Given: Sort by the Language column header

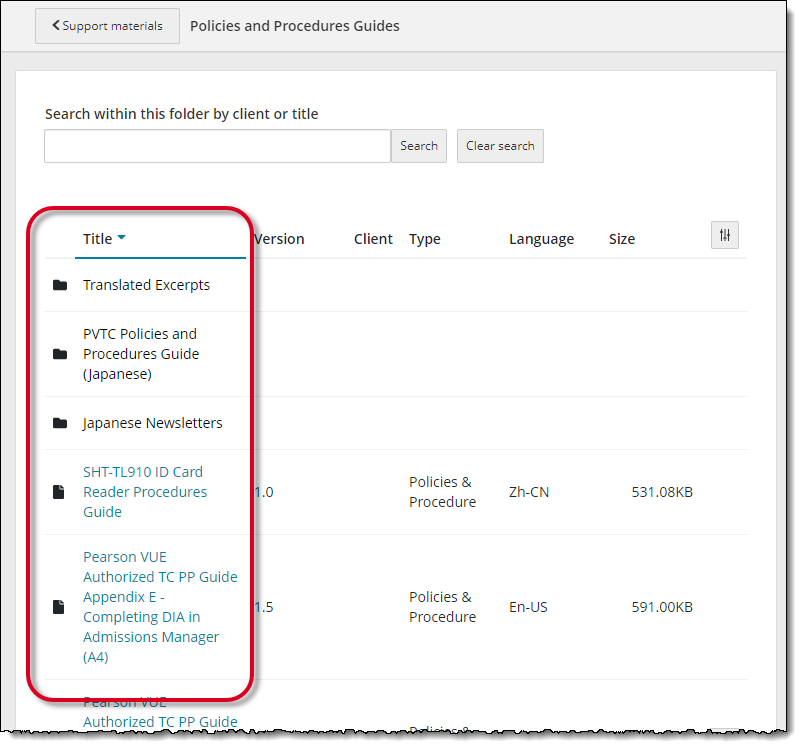Looking at the screenshot, I should click(541, 239).
